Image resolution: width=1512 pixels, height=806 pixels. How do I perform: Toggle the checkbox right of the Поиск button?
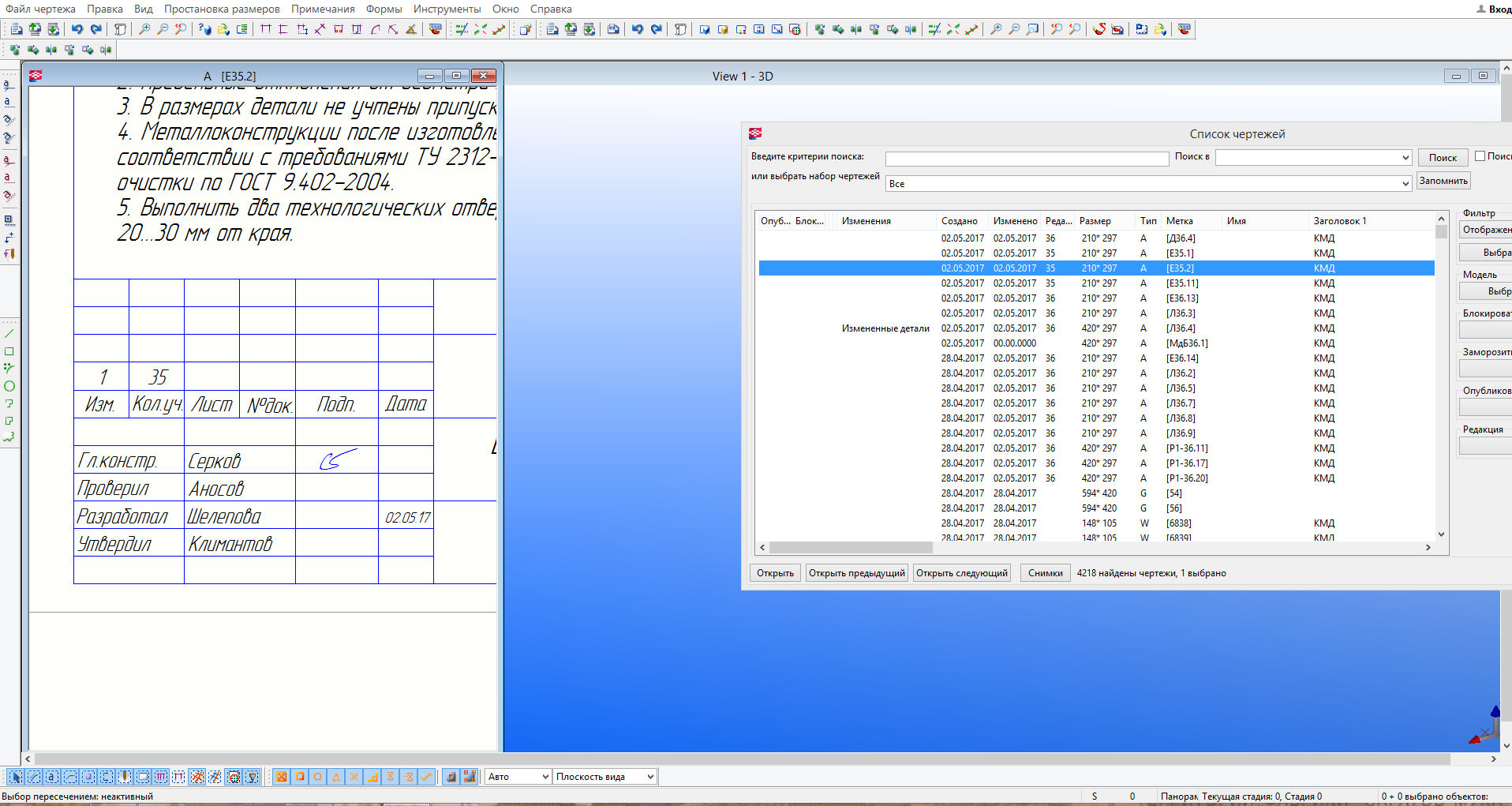tap(1480, 156)
